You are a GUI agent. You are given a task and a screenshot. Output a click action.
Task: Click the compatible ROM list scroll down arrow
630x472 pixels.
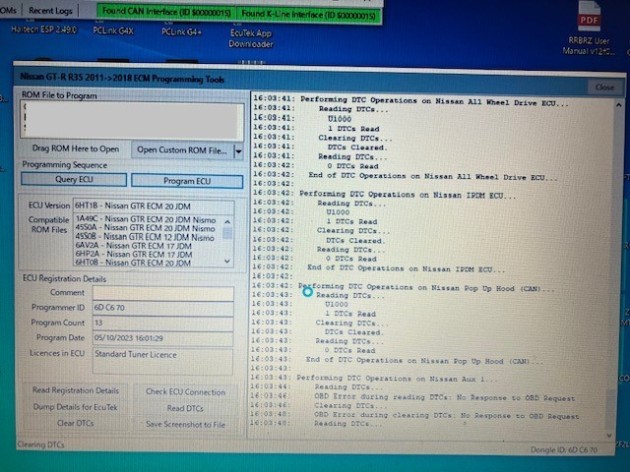point(227,262)
